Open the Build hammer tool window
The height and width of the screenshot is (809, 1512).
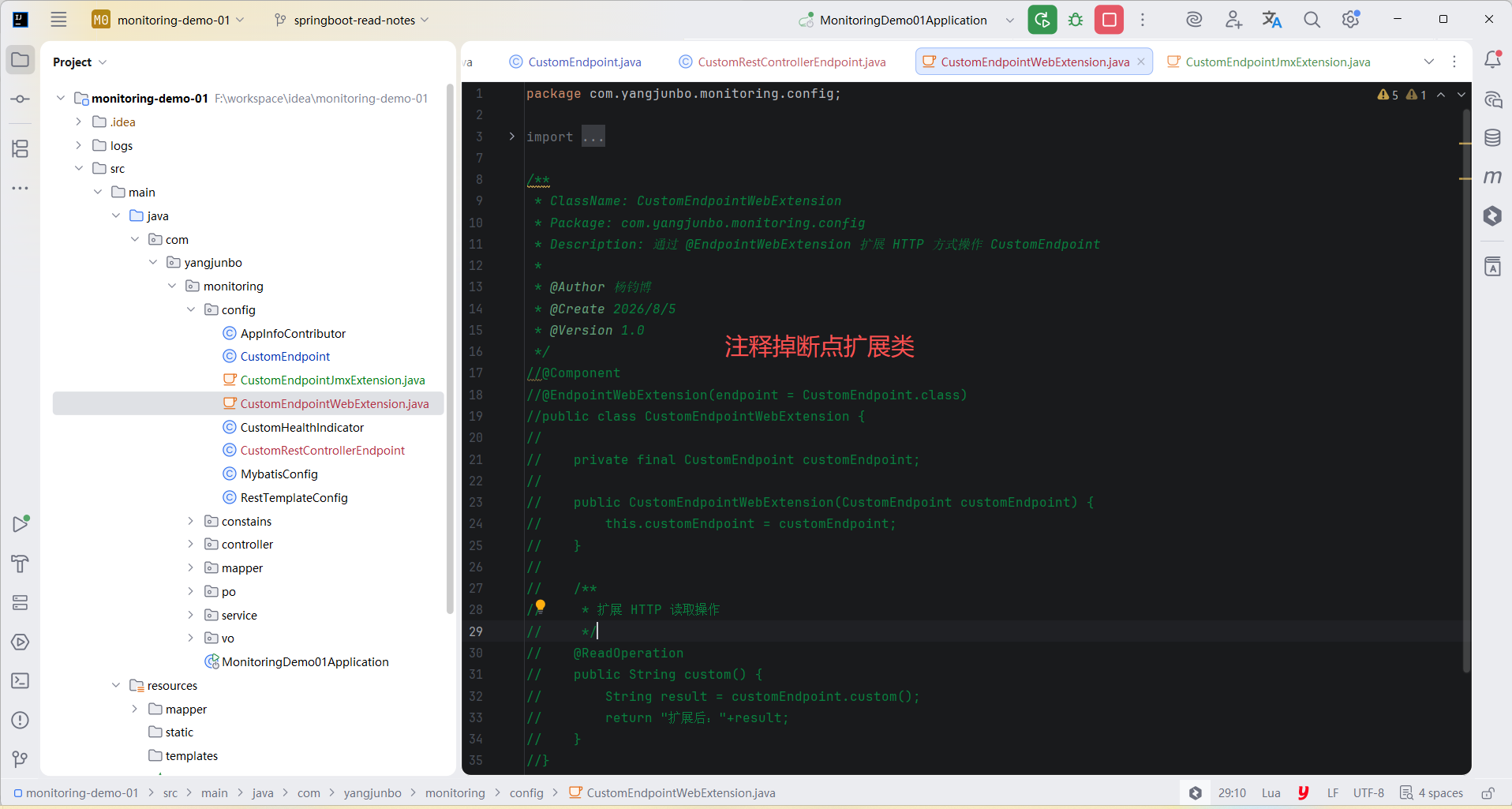(x=21, y=564)
